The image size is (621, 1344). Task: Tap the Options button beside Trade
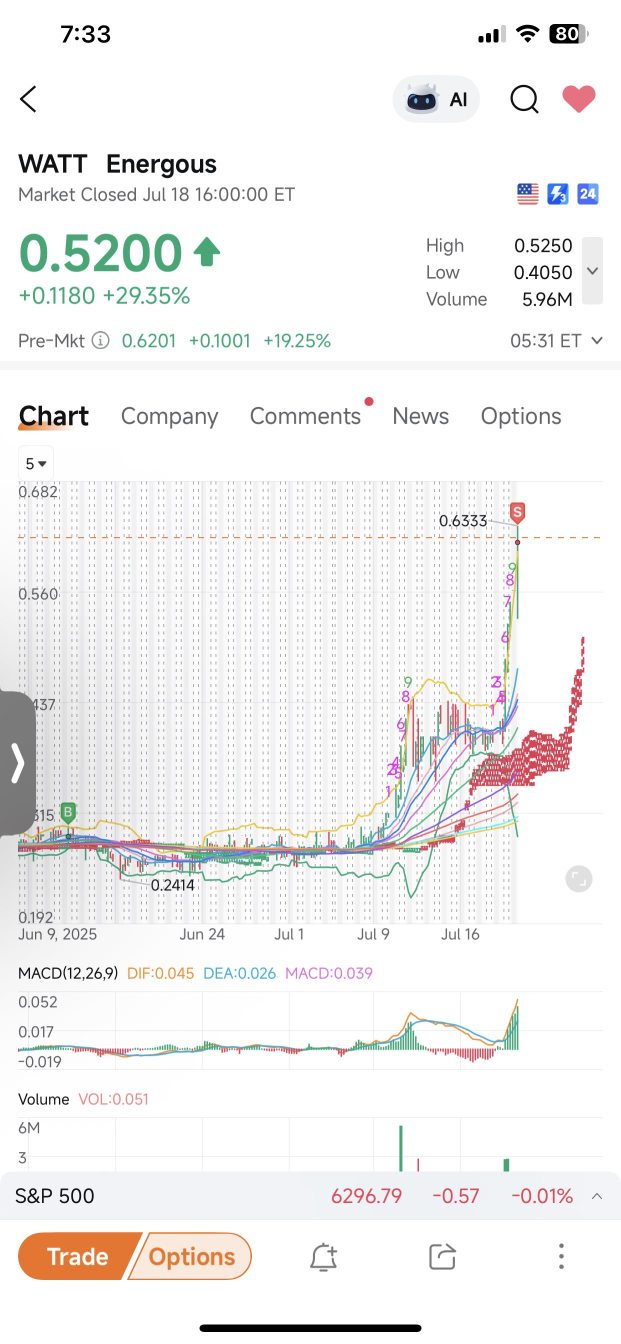pyautogui.click(x=192, y=1256)
